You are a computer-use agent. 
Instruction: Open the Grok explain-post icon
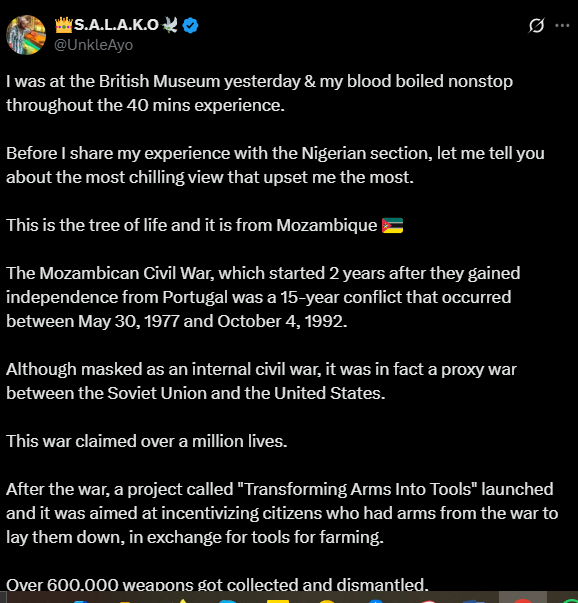click(536, 25)
